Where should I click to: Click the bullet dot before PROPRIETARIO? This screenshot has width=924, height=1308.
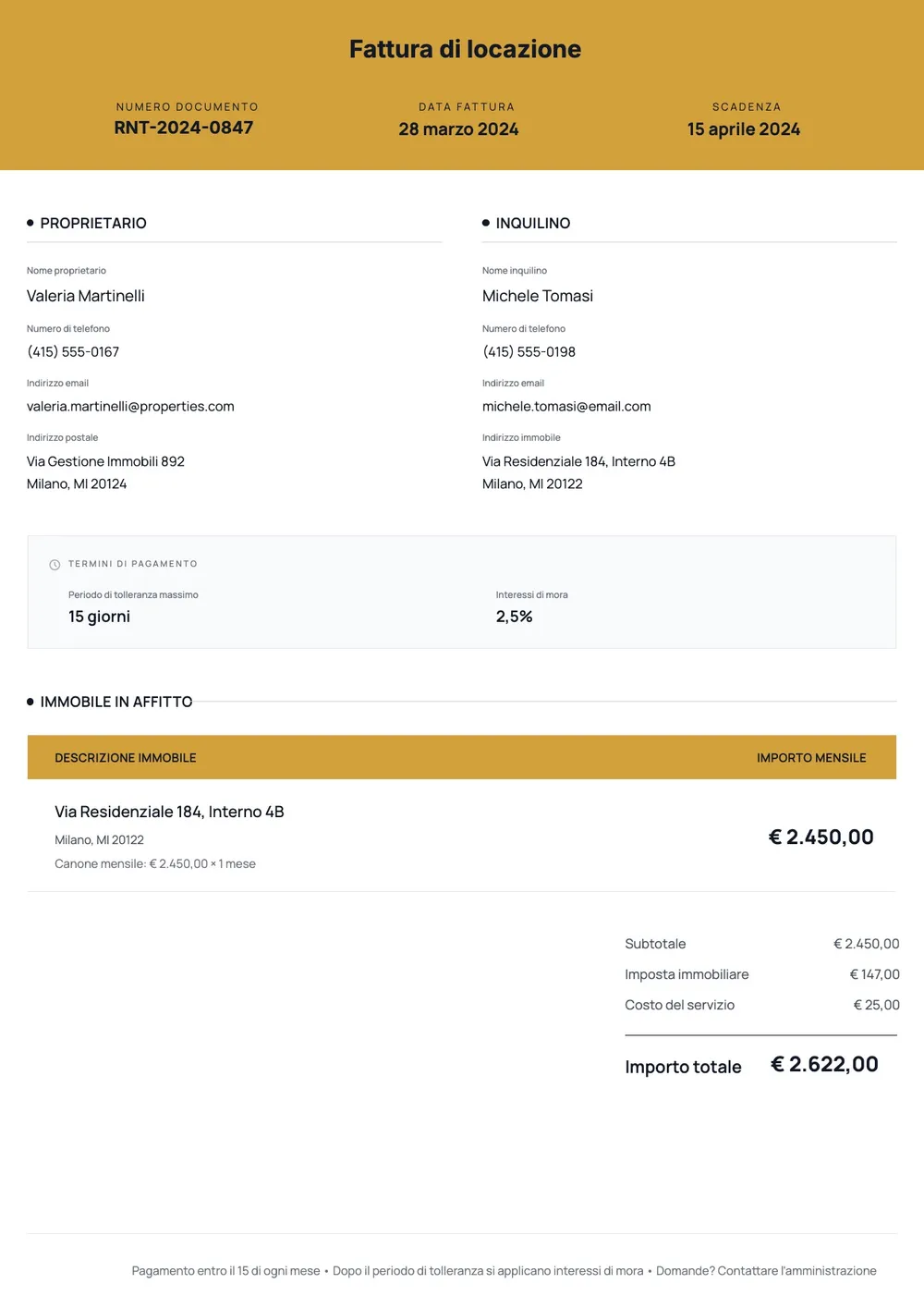pos(30,223)
